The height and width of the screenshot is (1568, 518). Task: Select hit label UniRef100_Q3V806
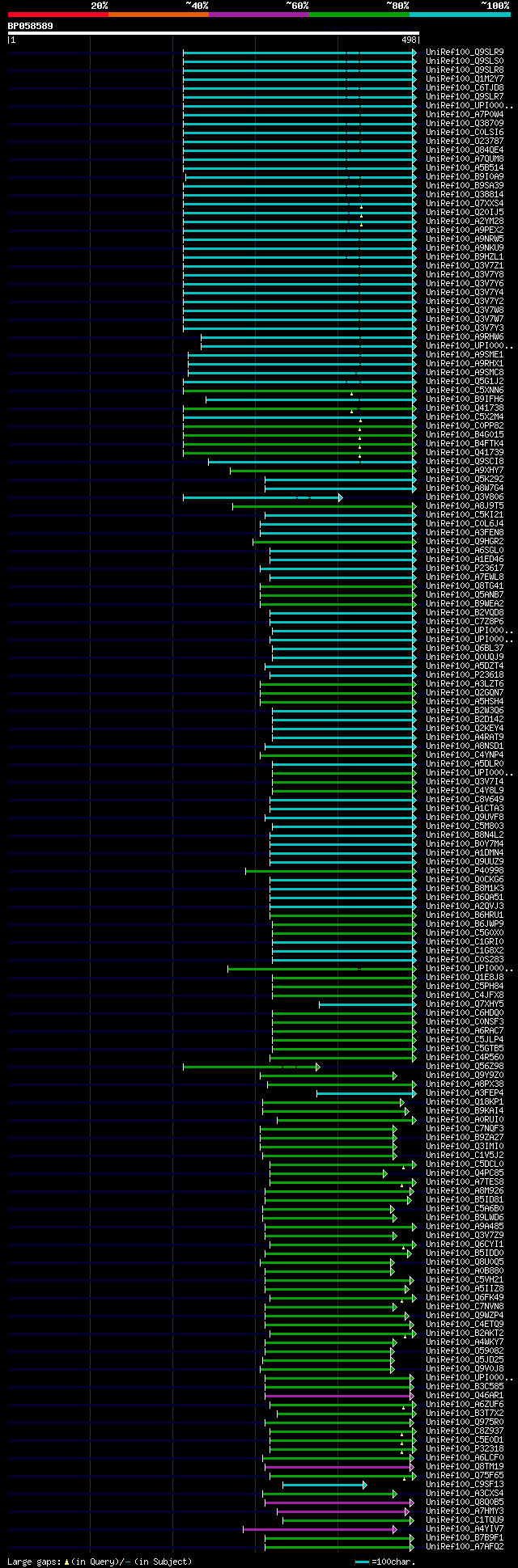[x=465, y=497]
